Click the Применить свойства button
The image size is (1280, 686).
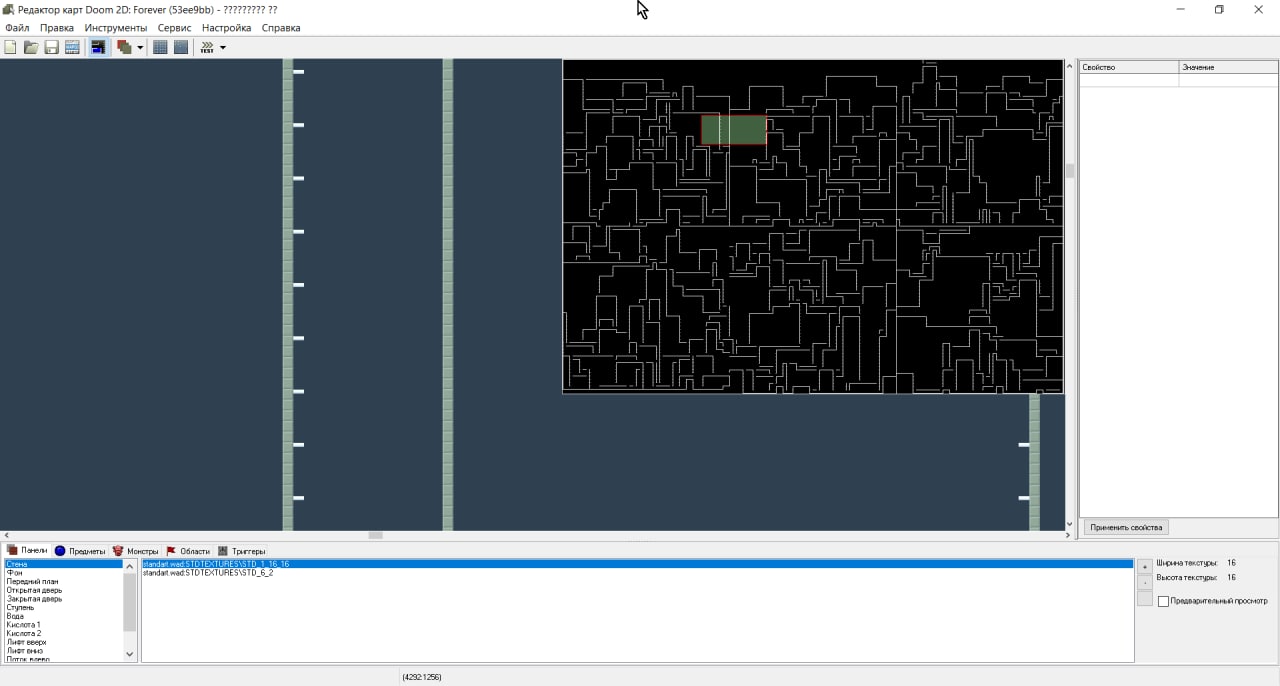1126,527
